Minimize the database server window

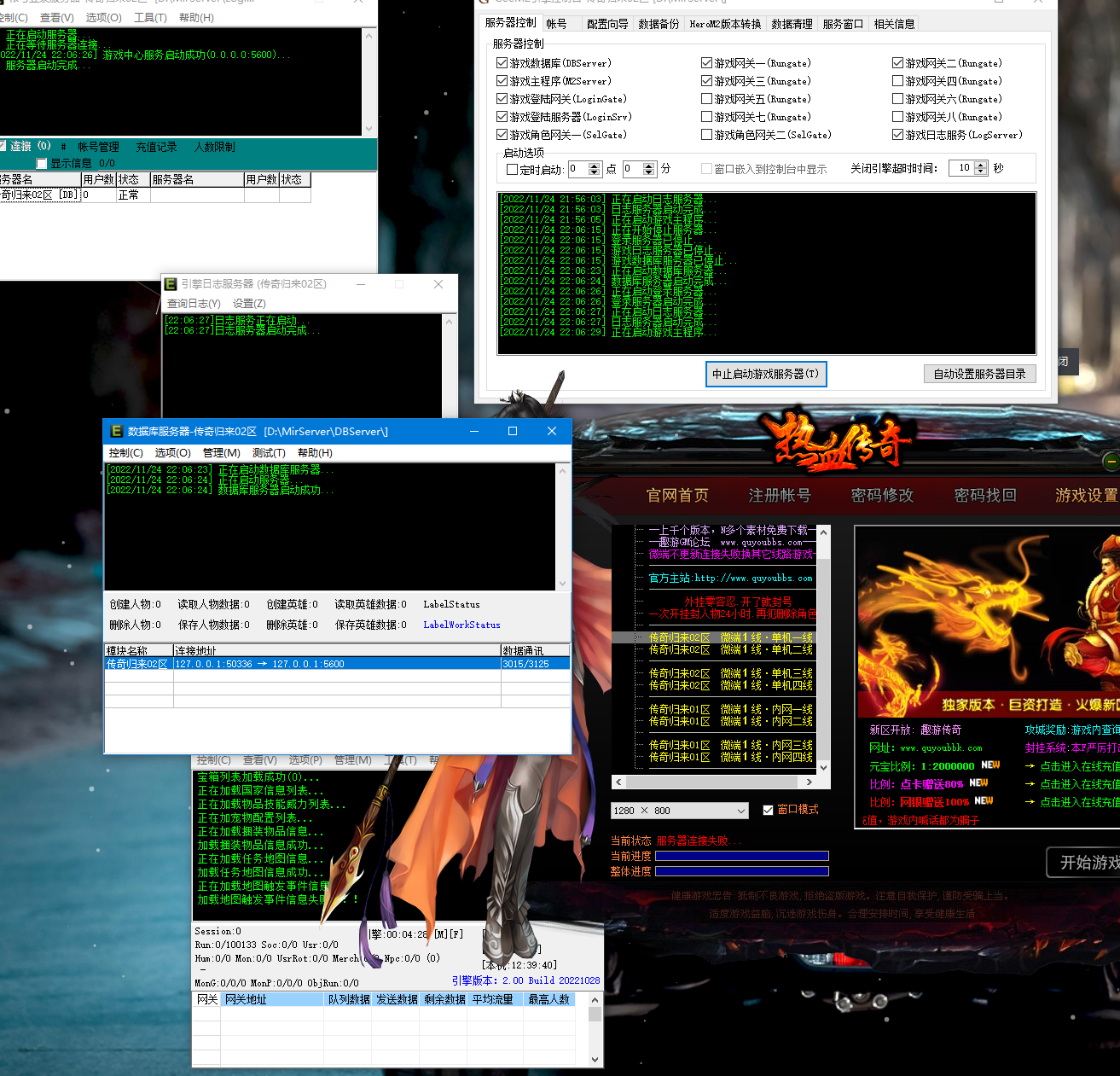pyautogui.click(x=473, y=432)
